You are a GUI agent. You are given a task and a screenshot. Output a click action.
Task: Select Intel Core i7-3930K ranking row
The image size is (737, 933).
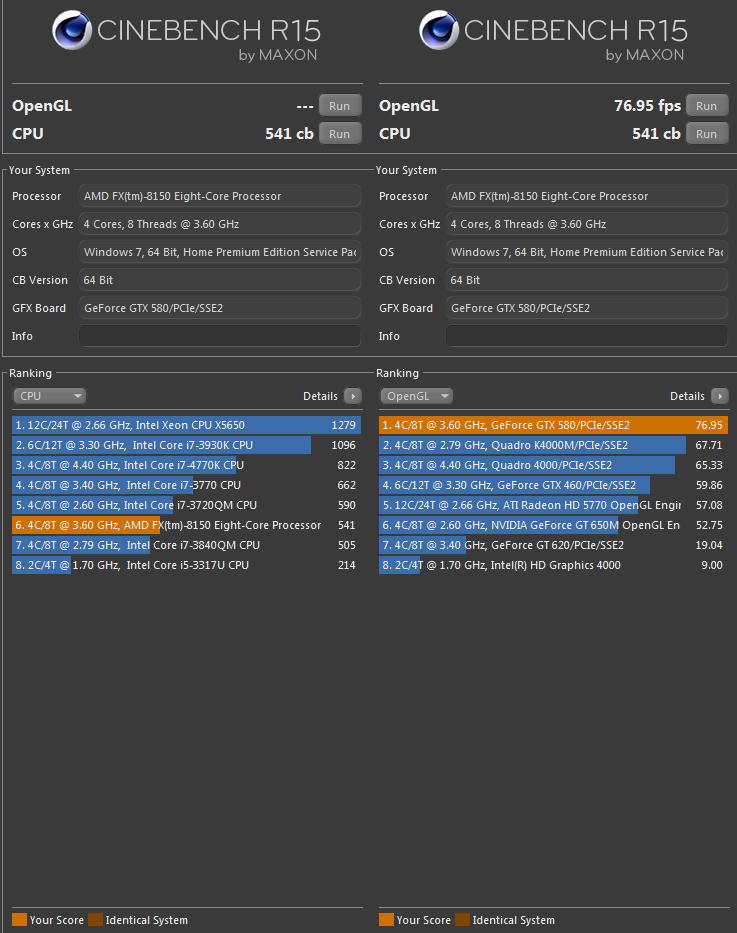coord(186,445)
